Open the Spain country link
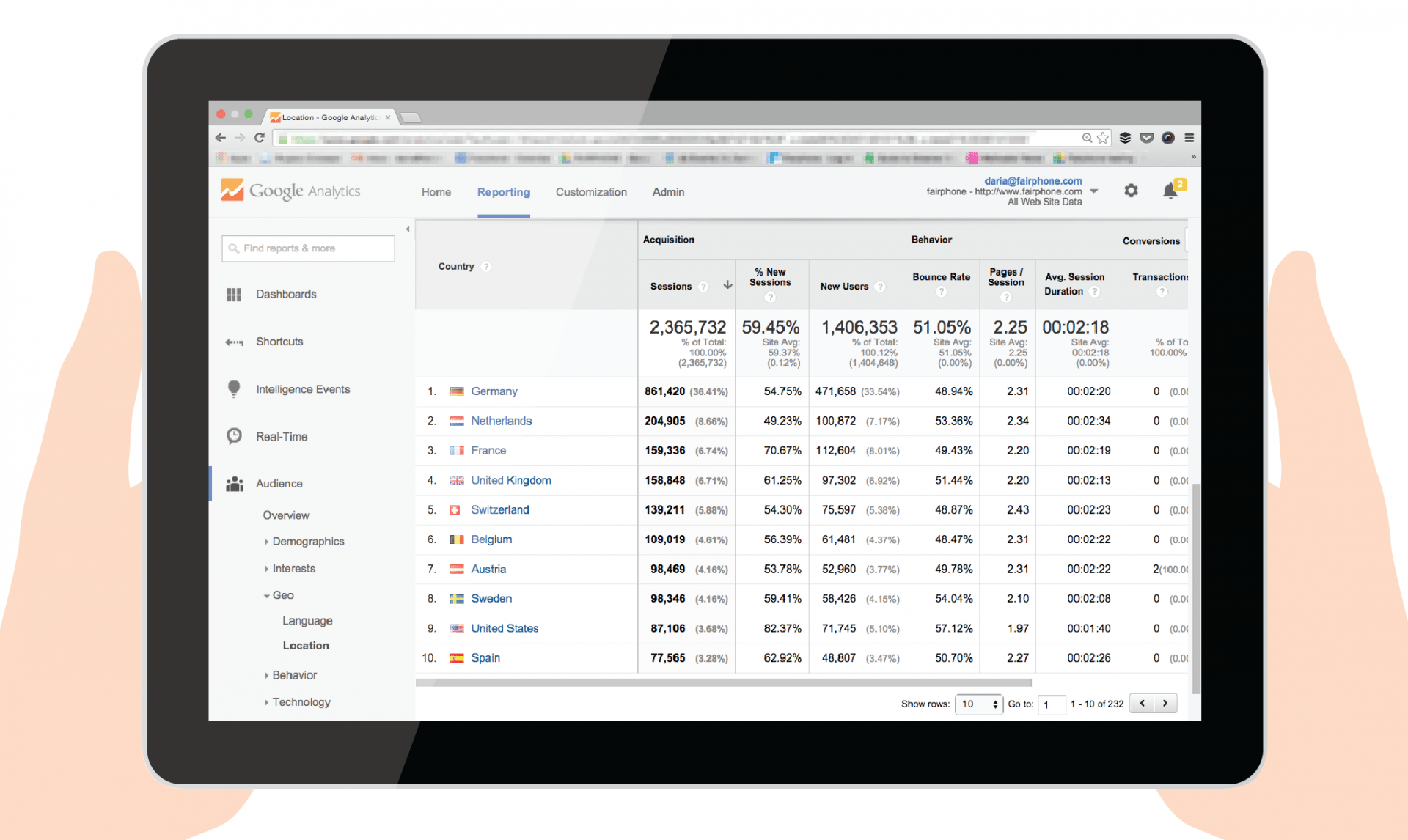Viewport: 1408px width, 840px height. pos(485,657)
